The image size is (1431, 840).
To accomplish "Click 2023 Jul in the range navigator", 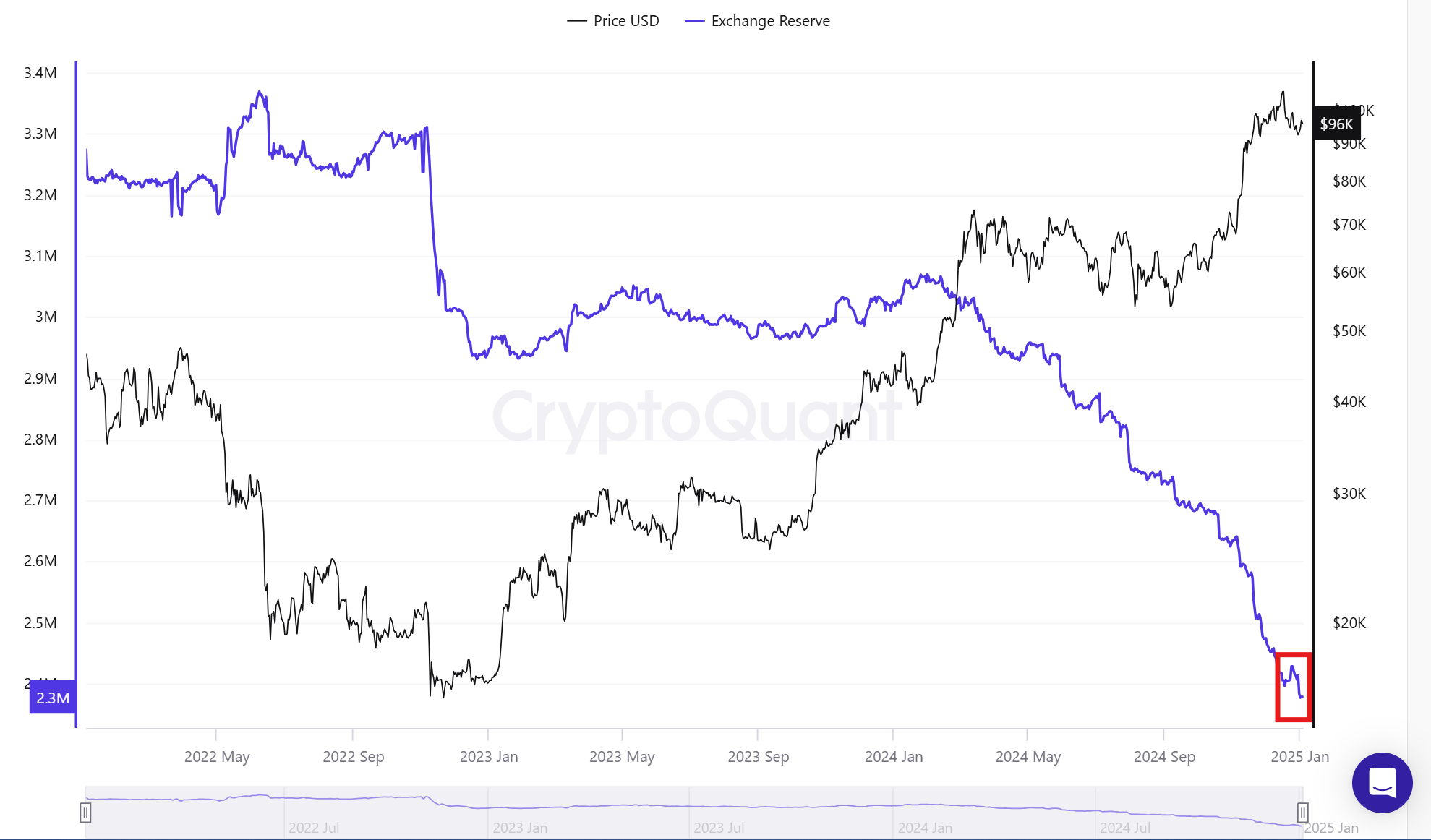I will tap(719, 828).
